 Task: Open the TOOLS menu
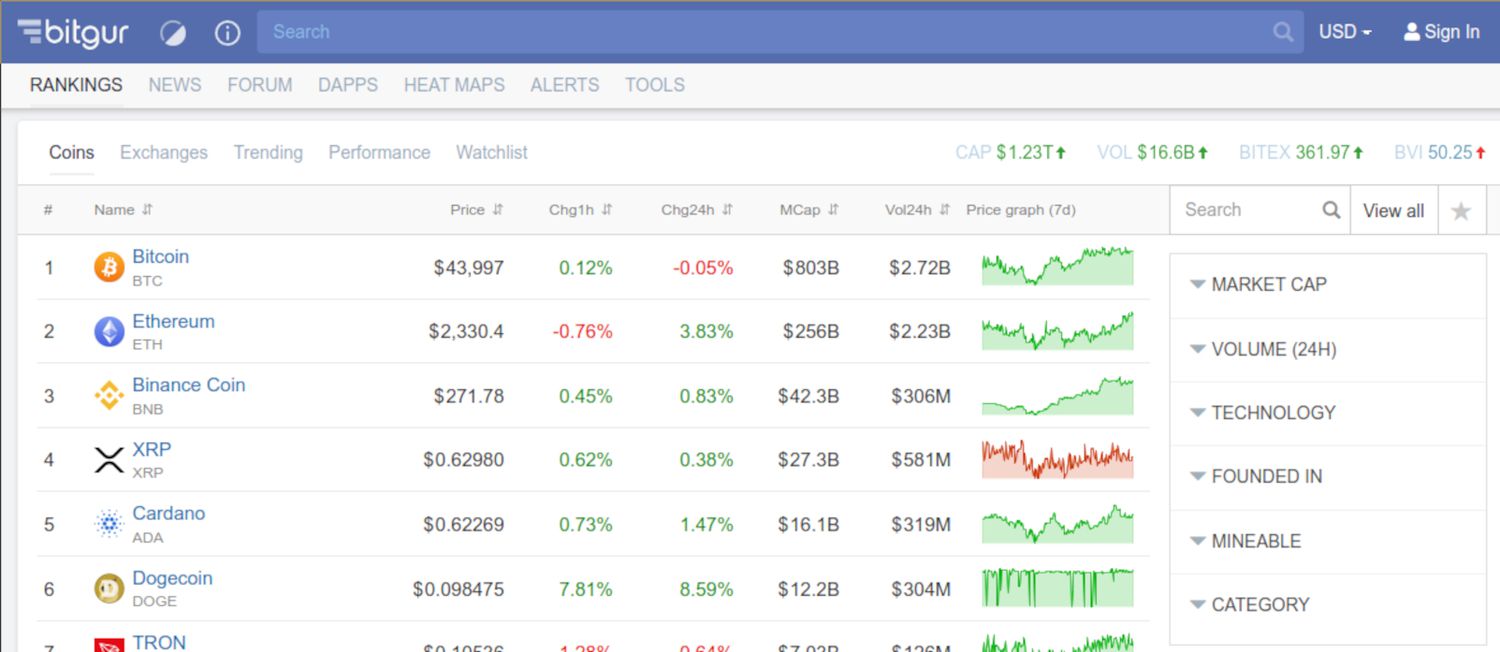click(x=655, y=85)
